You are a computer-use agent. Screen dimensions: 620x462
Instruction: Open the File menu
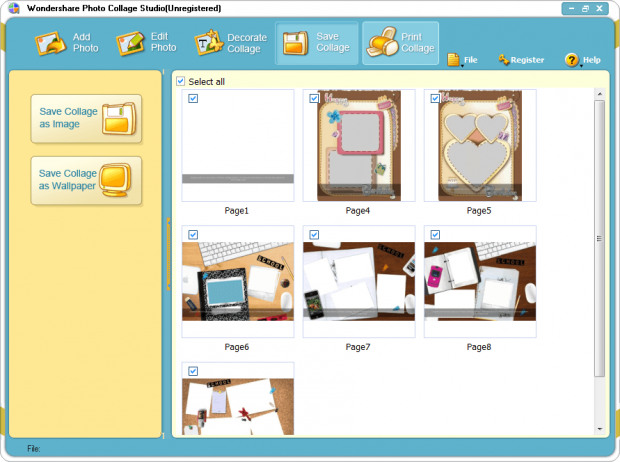pos(463,60)
